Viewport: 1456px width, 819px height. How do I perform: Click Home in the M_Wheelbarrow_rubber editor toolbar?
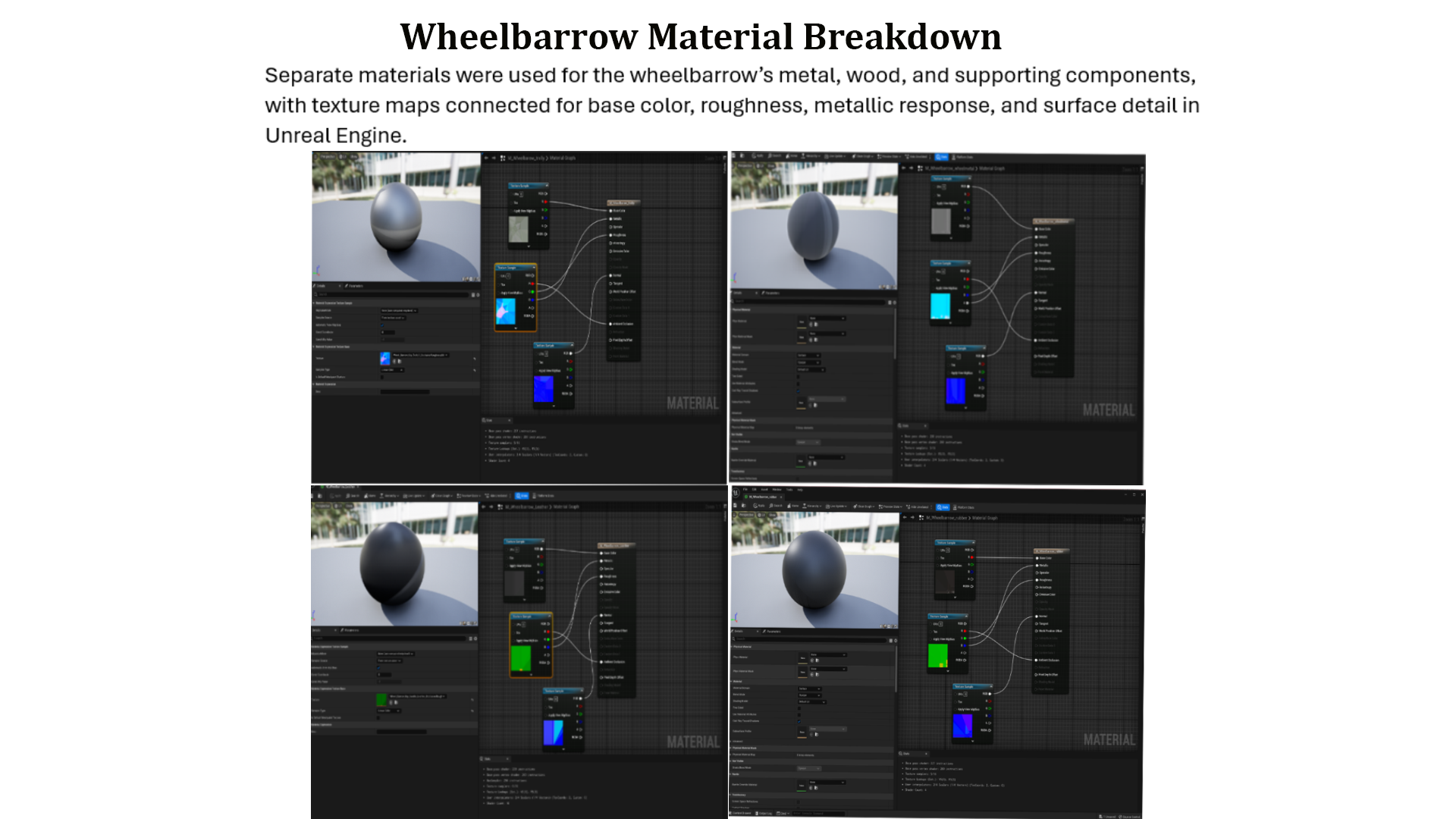tap(793, 506)
